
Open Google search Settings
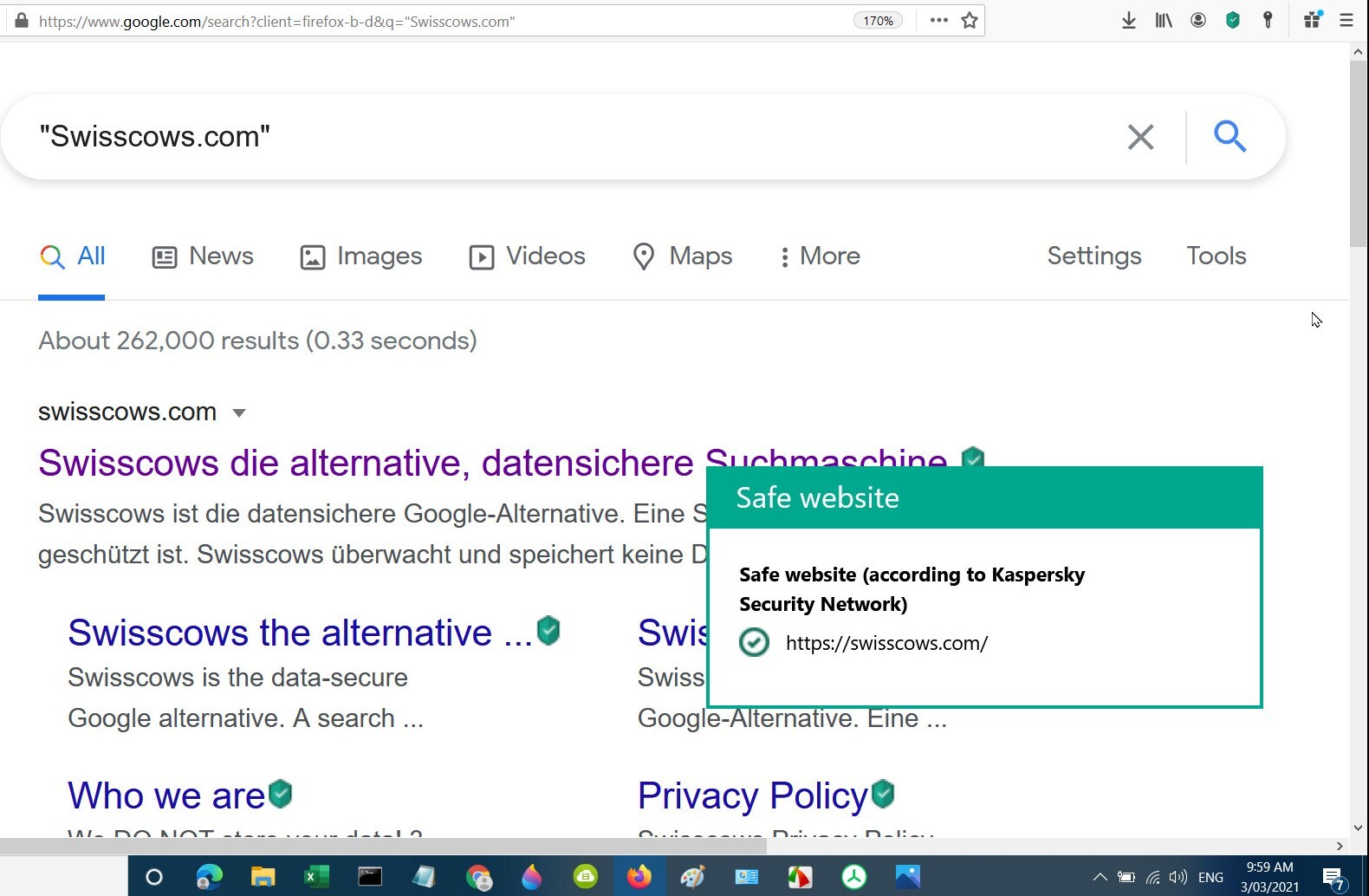click(x=1094, y=256)
